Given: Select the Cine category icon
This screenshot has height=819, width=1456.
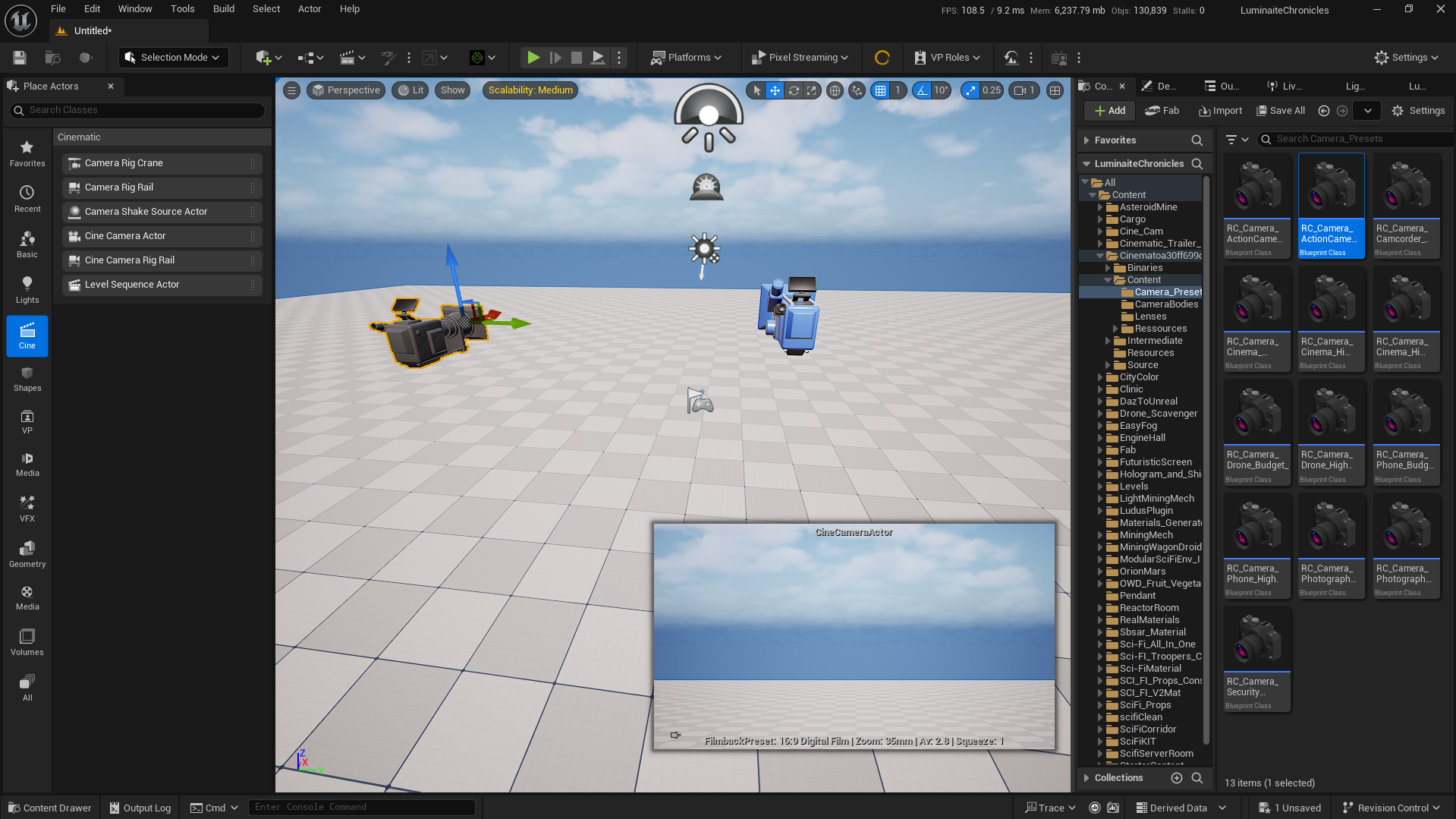Looking at the screenshot, I should (x=27, y=335).
